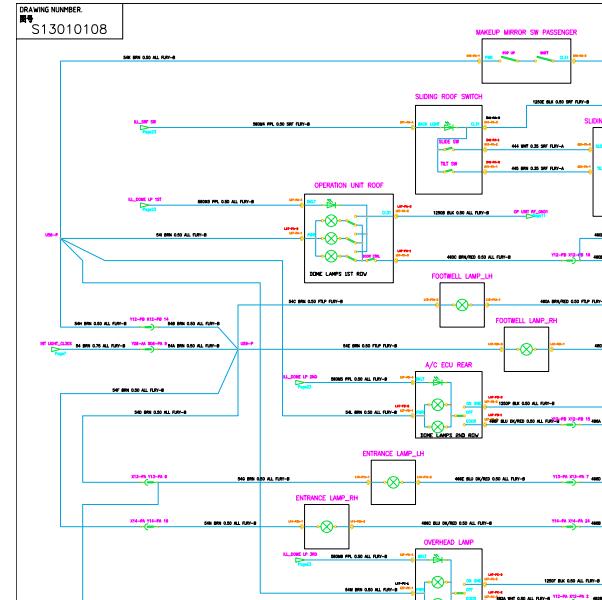Select the ENTRANCE LAMP_RH label
This screenshot has height=600, width=602.
327,498
